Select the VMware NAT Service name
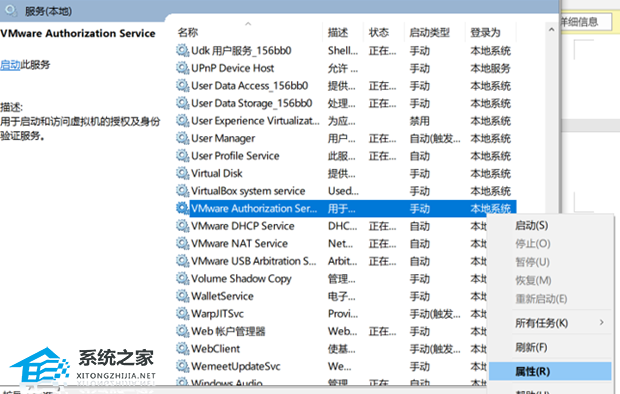The width and height of the screenshot is (620, 394). [239, 243]
